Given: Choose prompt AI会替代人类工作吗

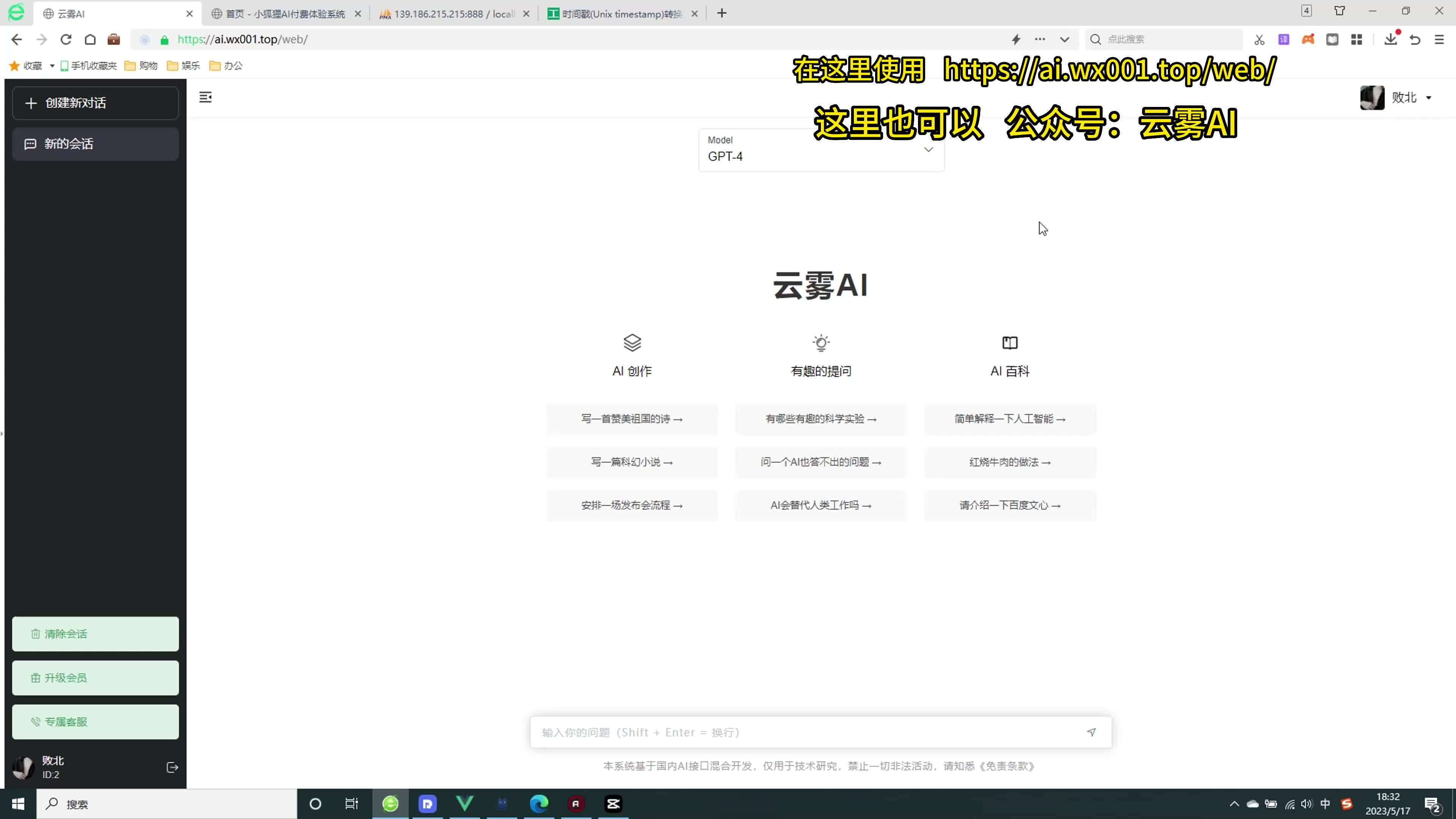Looking at the screenshot, I should pyautogui.click(x=821, y=505).
